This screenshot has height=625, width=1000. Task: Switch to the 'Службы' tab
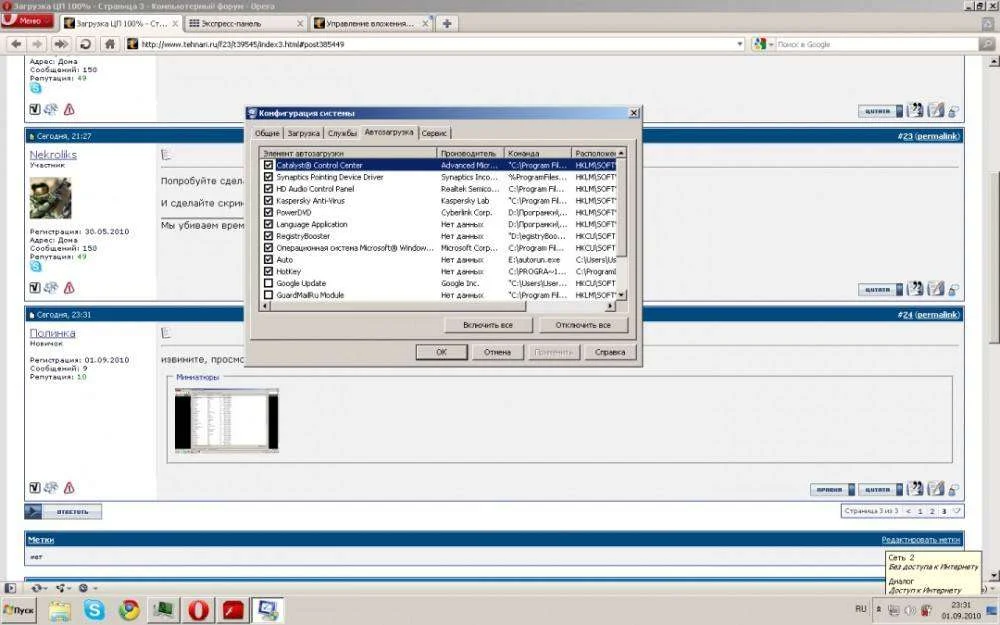342,132
